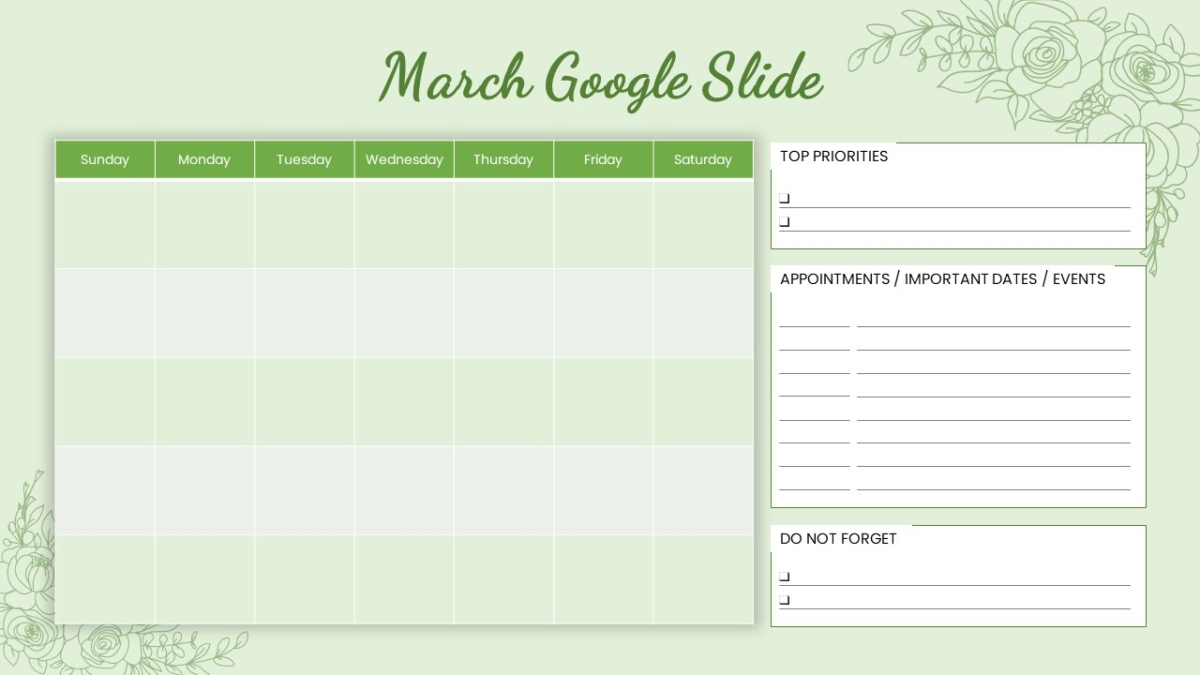Screen dimensions: 1200x675
Task: Select the TOP PRIORITIES heading
Action: click(x=834, y=156)
